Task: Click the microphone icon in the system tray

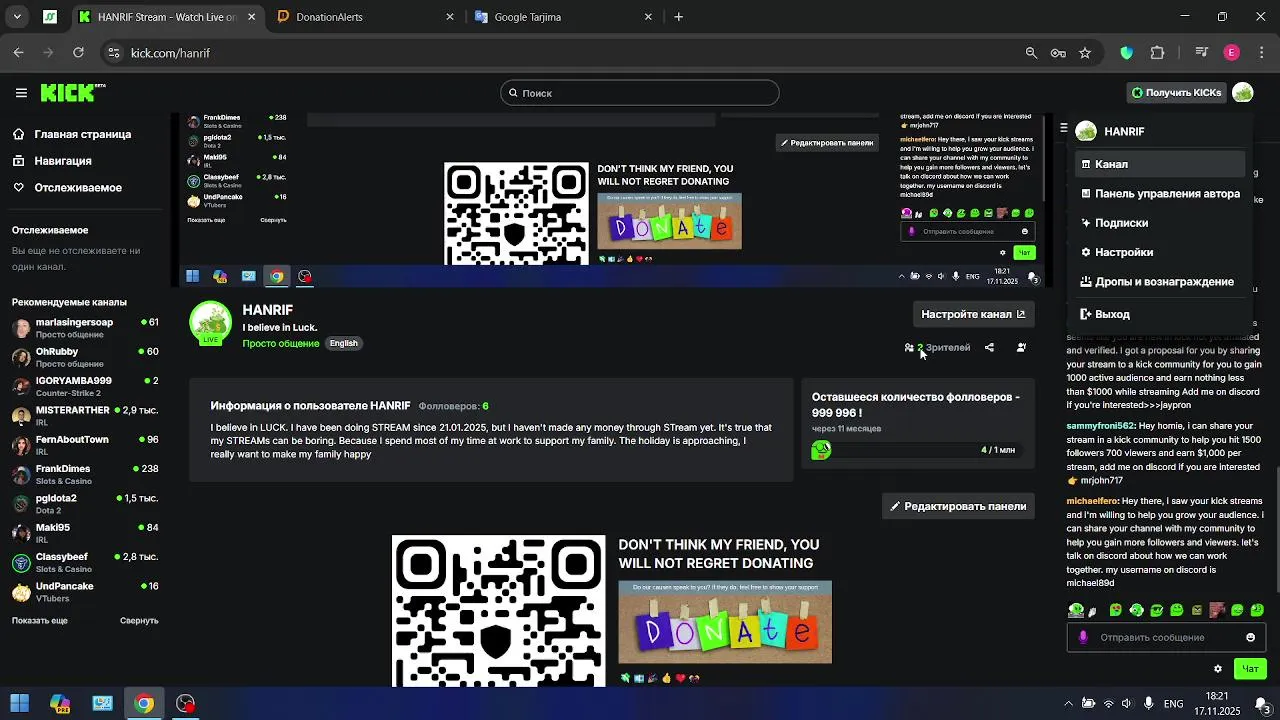Action: (1149, 703)
